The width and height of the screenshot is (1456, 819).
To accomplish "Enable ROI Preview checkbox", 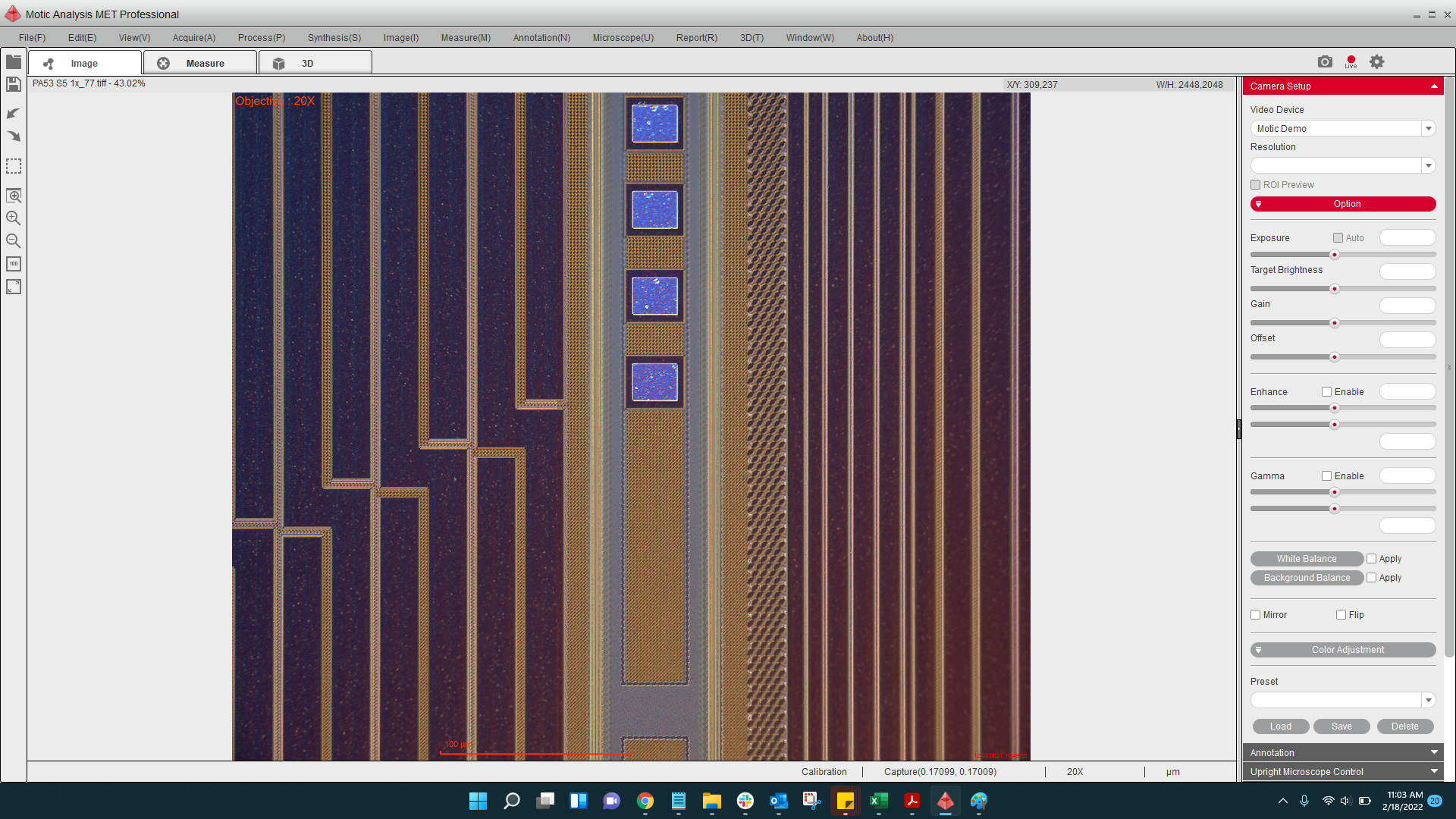I will coord(1256,185).
